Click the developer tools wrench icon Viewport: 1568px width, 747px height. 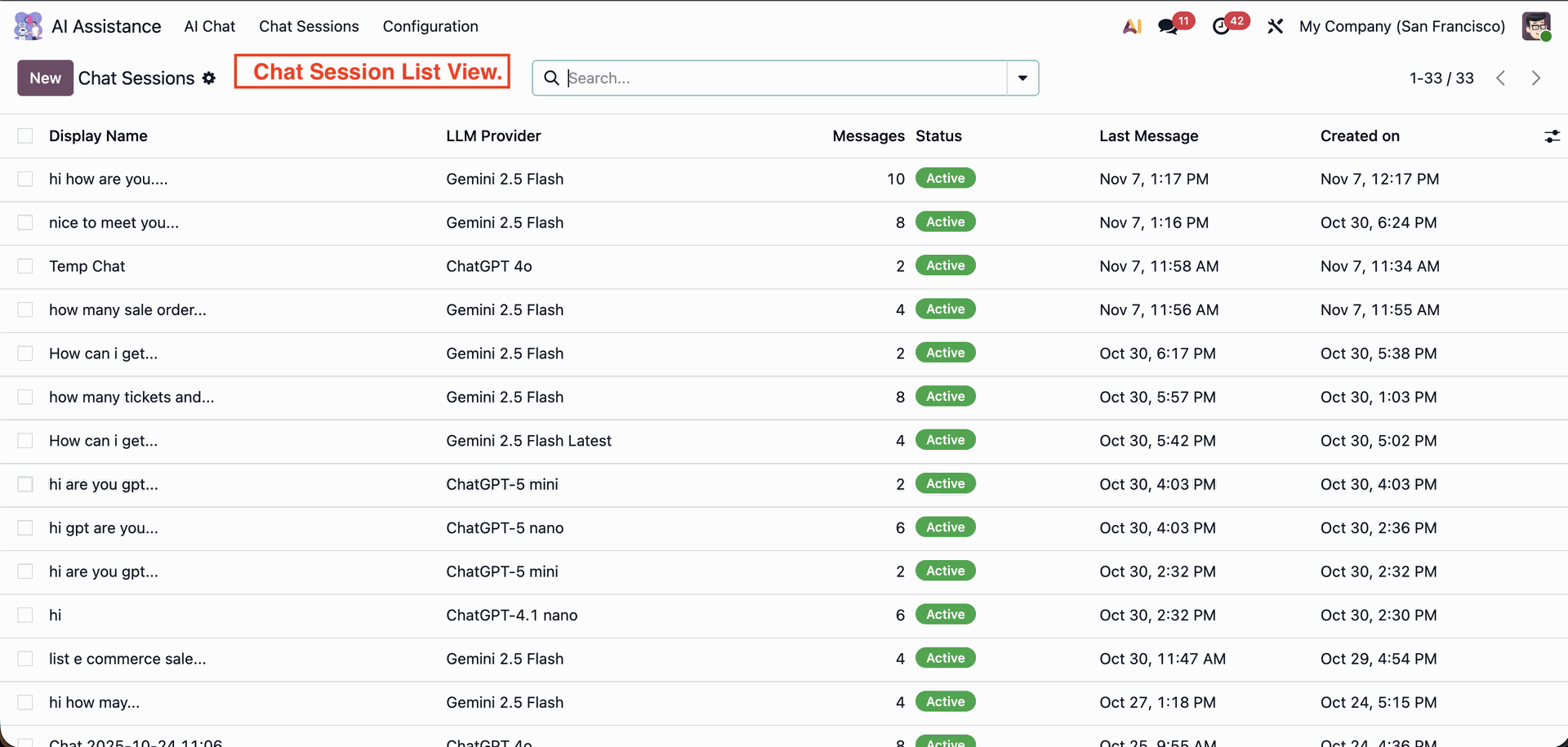click(1275, 26)
